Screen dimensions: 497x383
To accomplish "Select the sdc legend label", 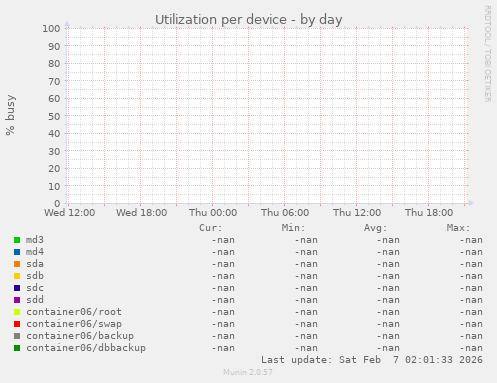I will click(35, 288).
